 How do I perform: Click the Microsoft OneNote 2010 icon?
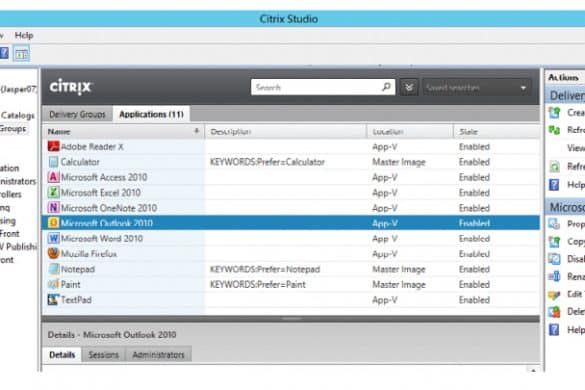[x=53, y=208]
